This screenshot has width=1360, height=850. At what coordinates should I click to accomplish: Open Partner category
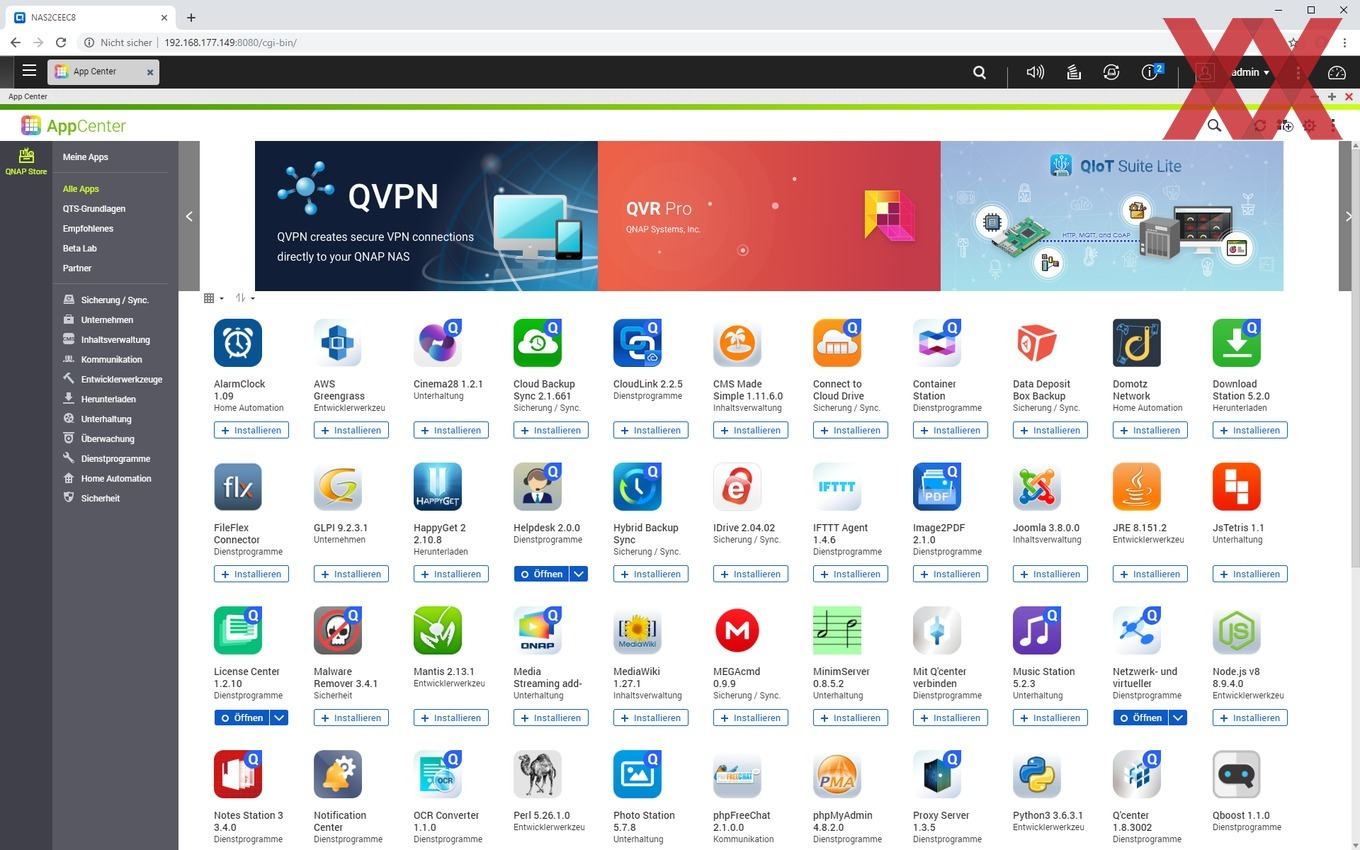click(x=77, y=269)
